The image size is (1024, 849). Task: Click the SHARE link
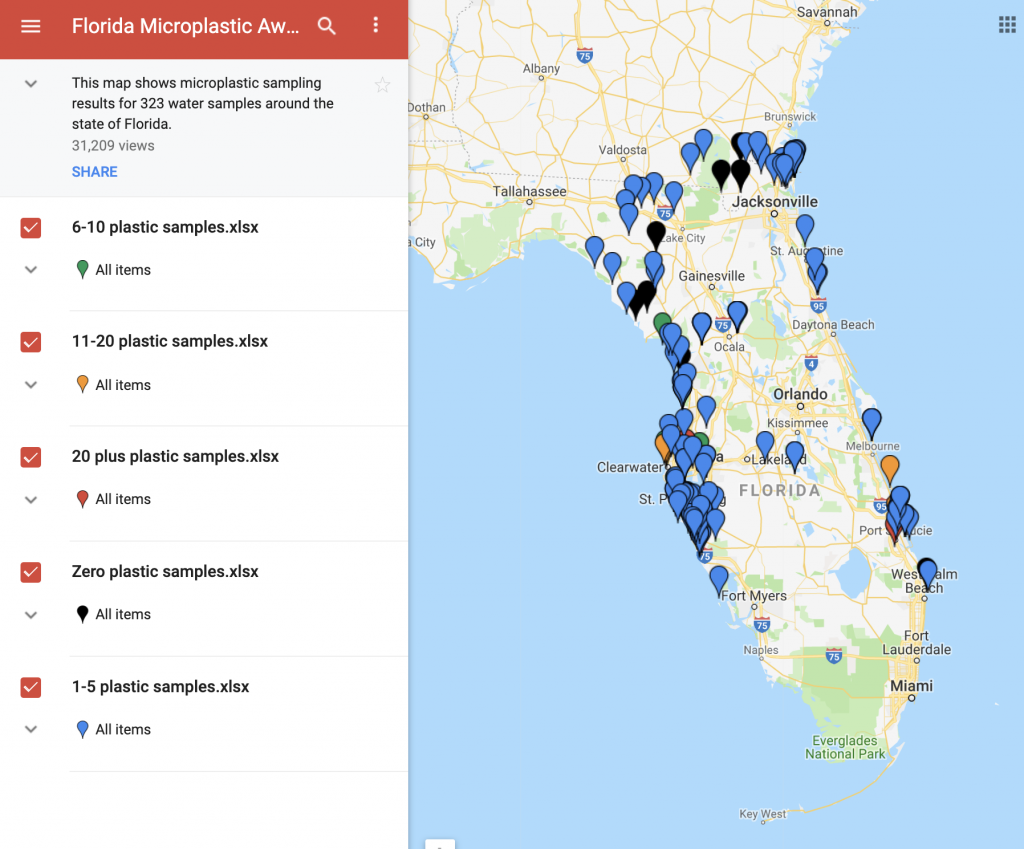coord(94,172)
